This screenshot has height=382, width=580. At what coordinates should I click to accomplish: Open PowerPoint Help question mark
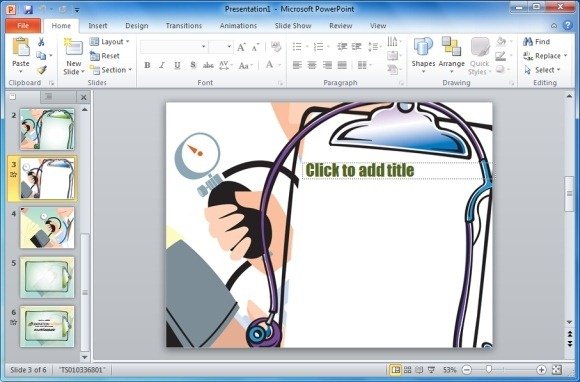(568, 25)
